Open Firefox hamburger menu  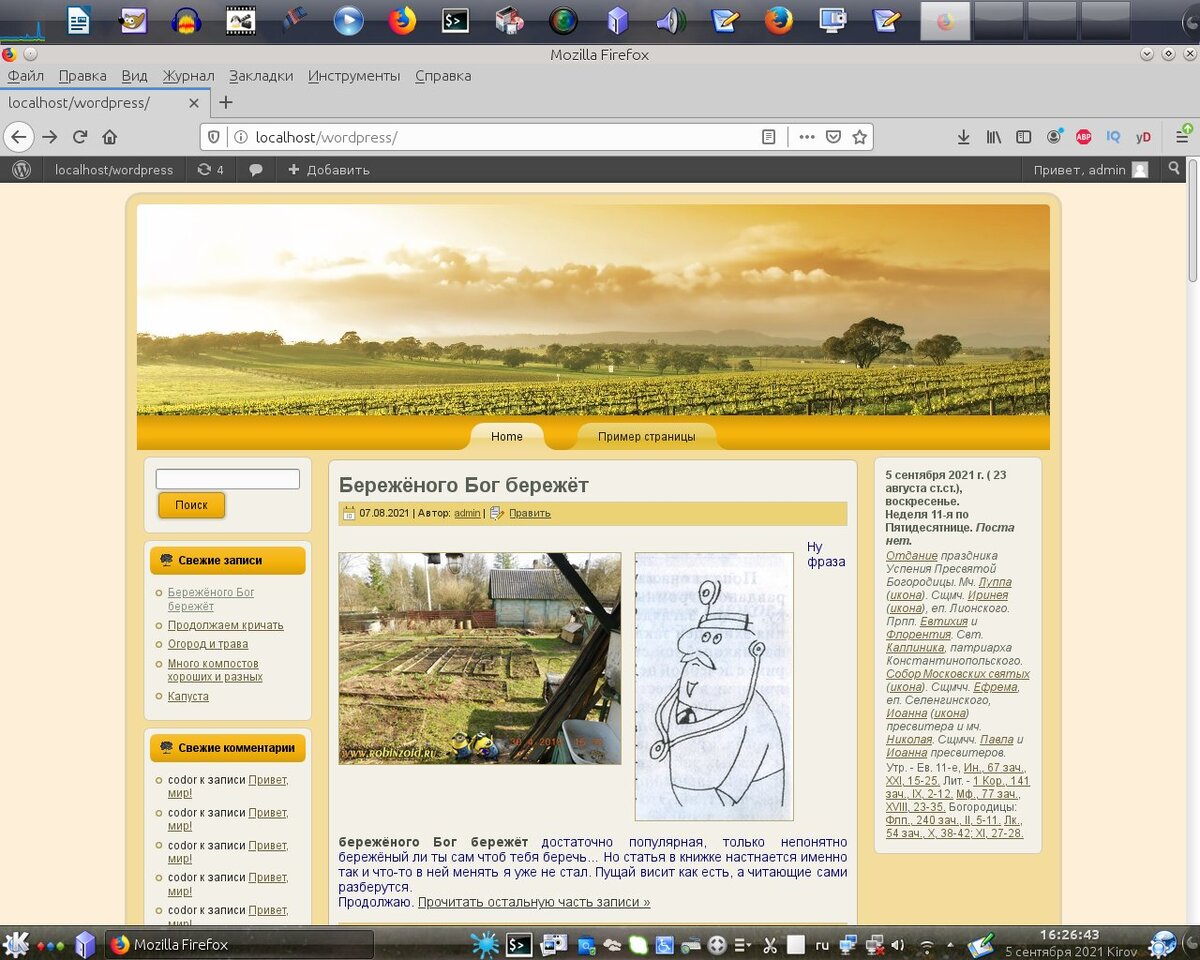1182,137
